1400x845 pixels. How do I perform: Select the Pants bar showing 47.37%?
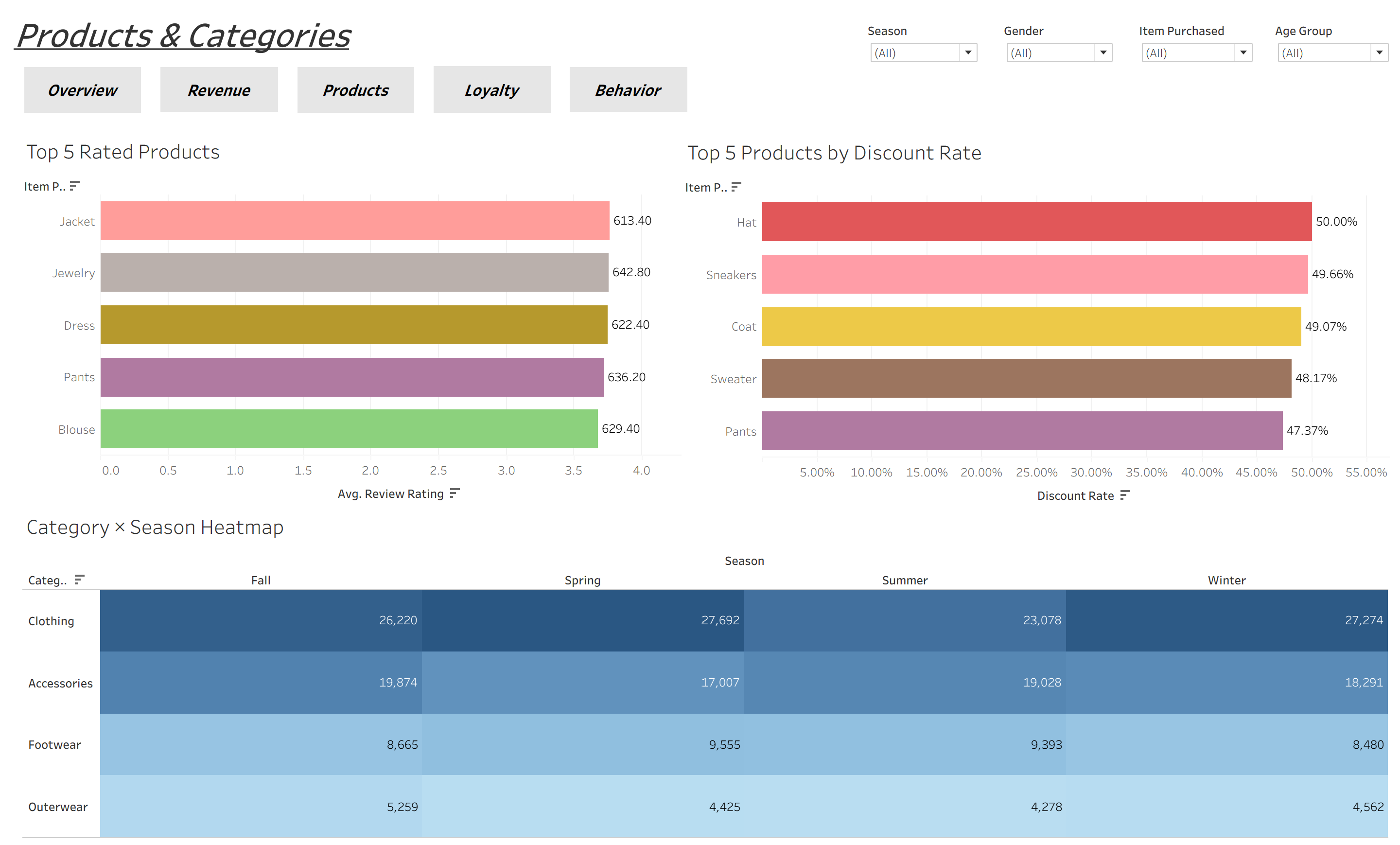pos(1022,431)
